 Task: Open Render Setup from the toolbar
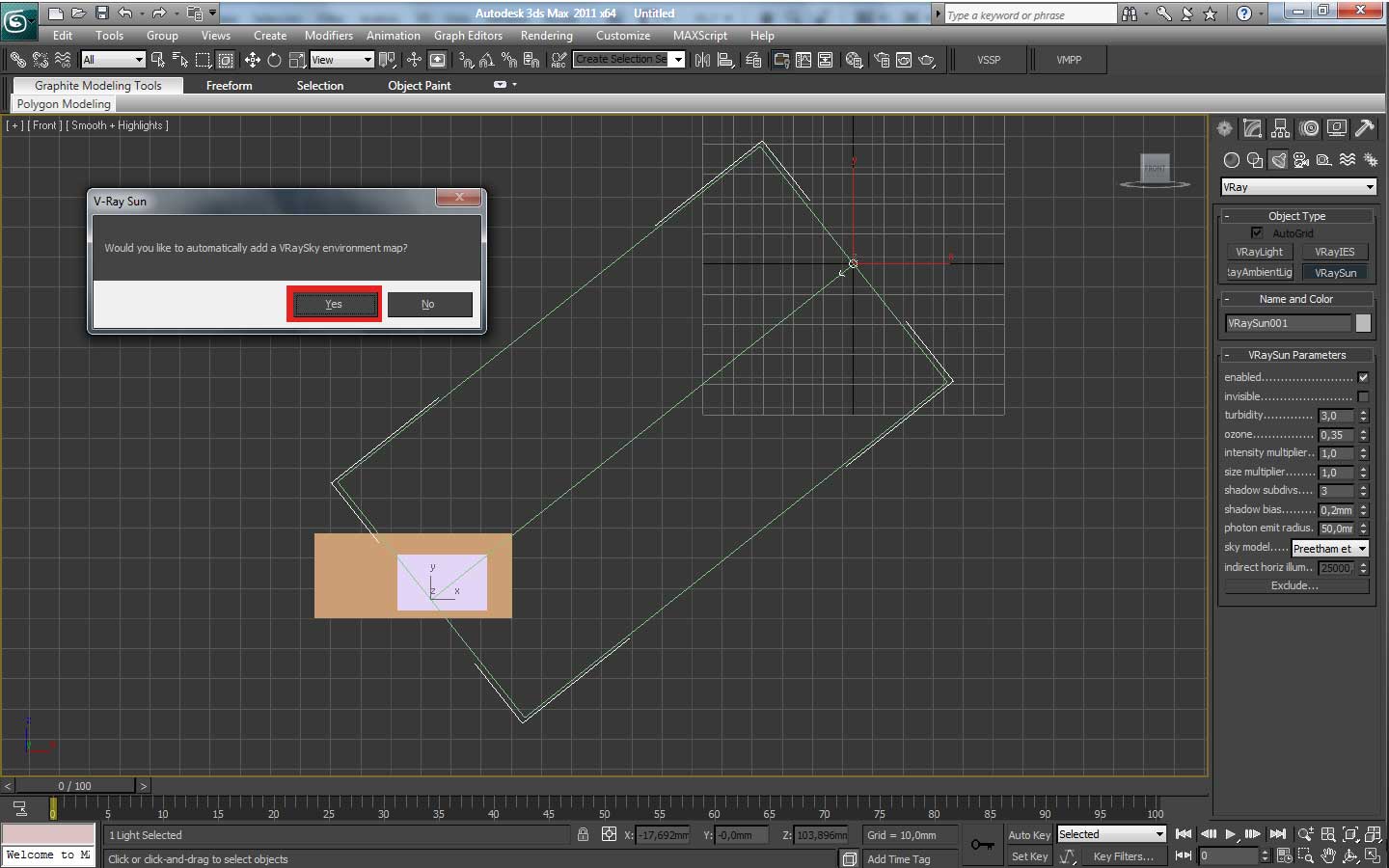point(882,60)
